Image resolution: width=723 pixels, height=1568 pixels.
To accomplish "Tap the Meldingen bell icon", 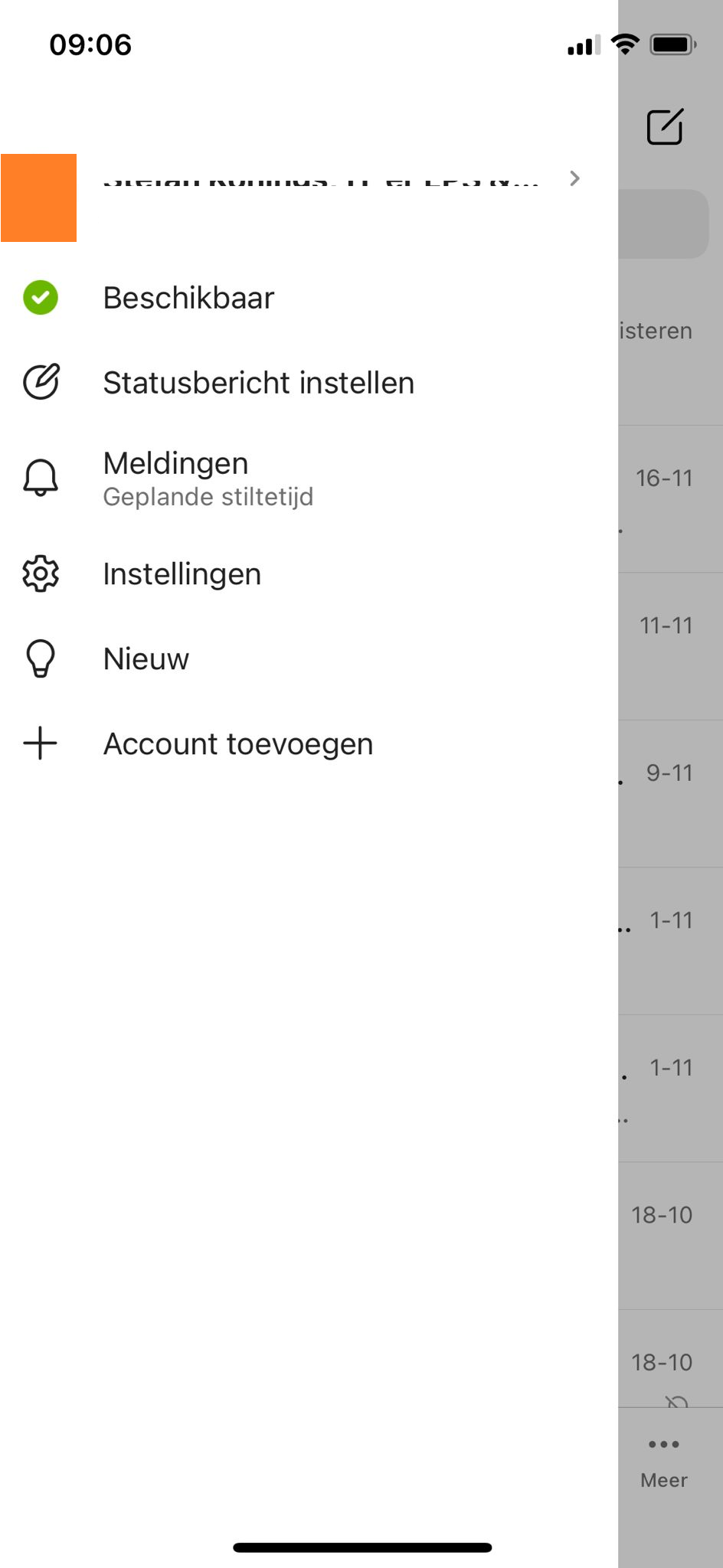I will click(41, 479).
